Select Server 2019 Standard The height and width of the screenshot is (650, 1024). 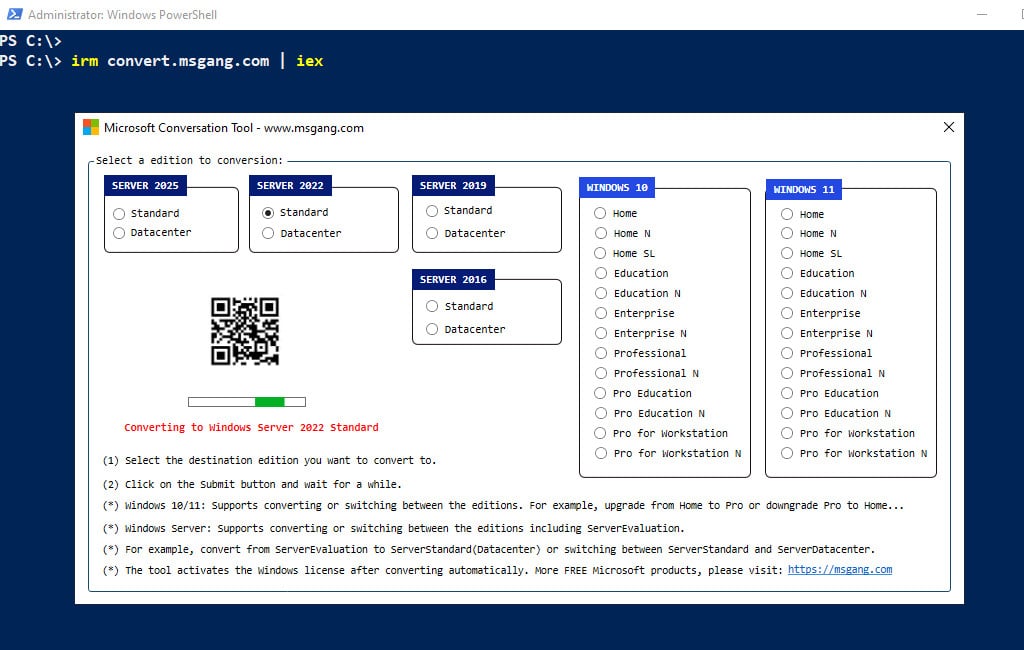point(432,210)
